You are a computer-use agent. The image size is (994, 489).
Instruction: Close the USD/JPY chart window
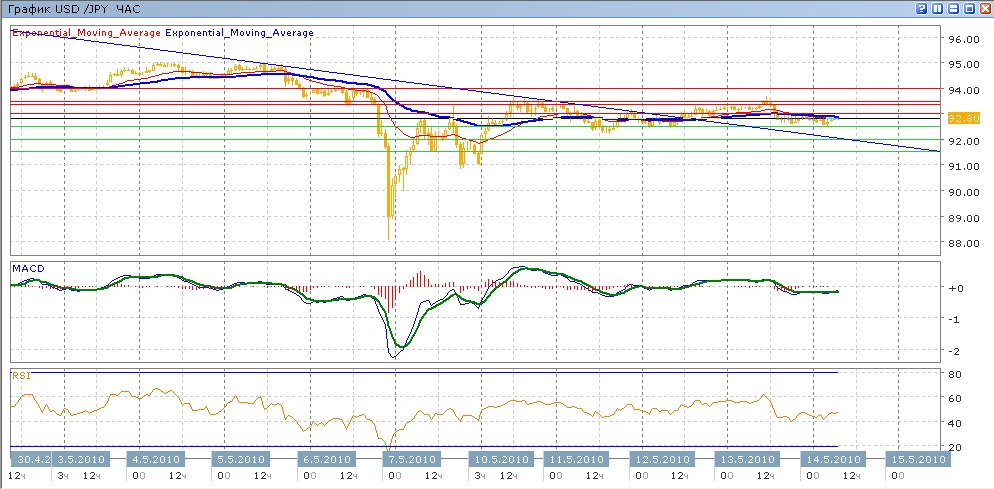click(x=985, y=8)
